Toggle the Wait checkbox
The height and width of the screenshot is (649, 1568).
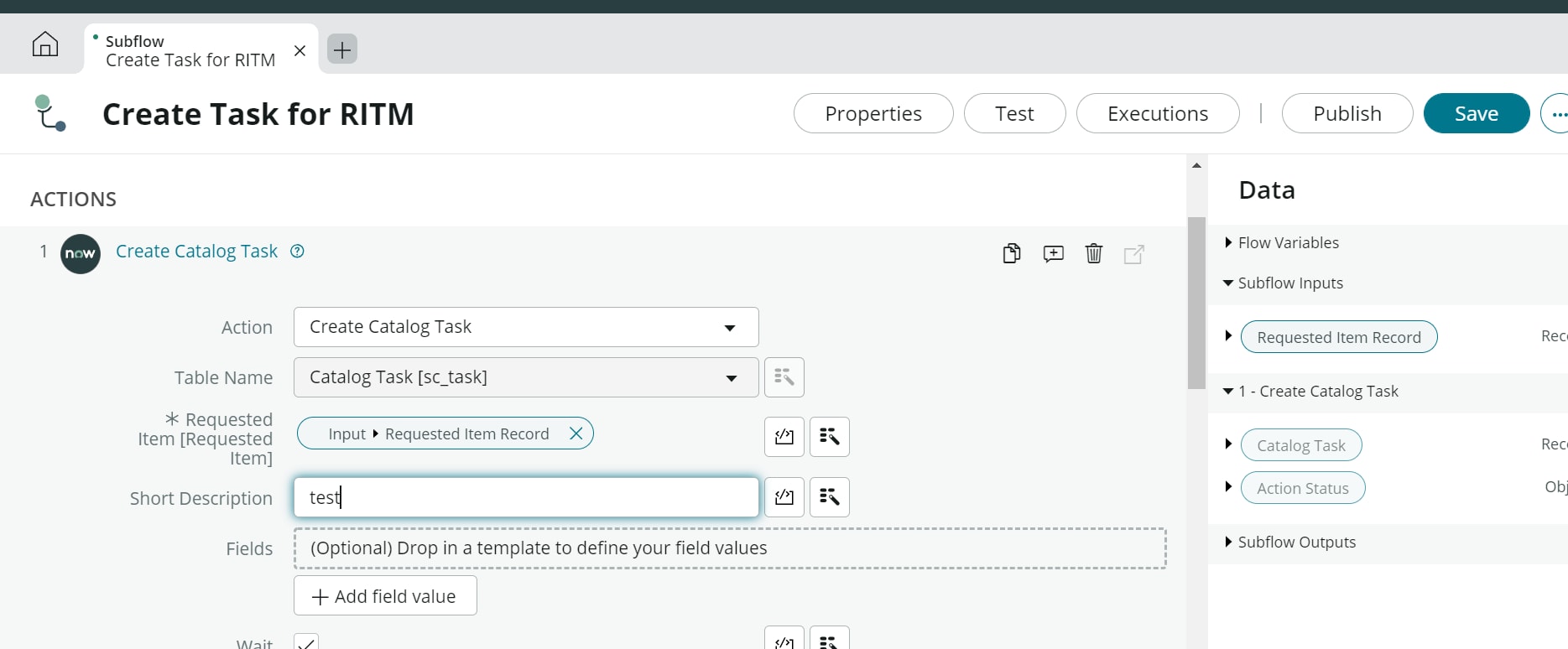pos(306,643)
